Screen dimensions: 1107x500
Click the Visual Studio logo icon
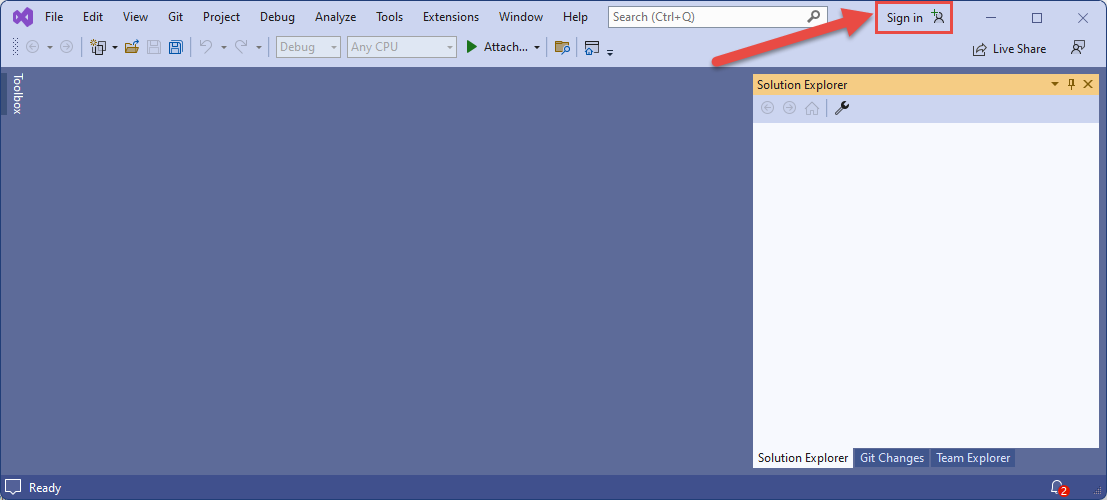point(23,17)
